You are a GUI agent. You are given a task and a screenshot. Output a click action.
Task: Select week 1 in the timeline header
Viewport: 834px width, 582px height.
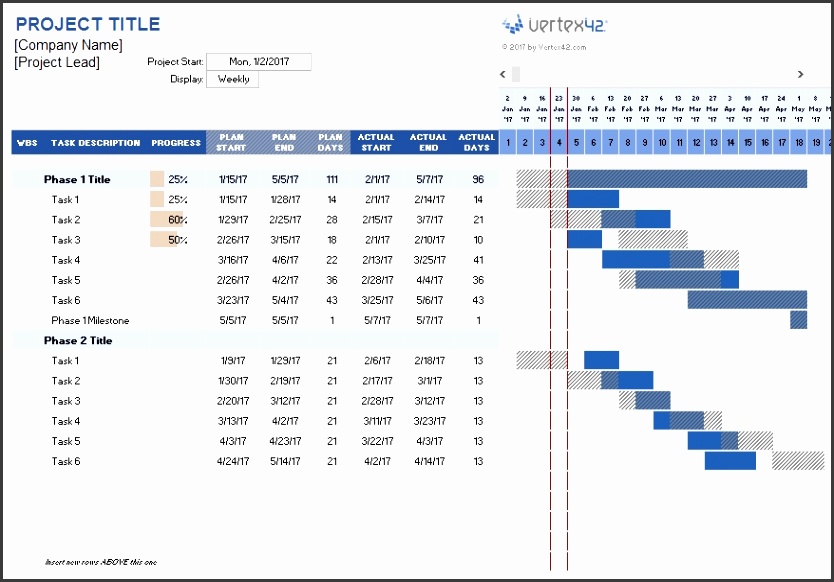pos(508,143)
